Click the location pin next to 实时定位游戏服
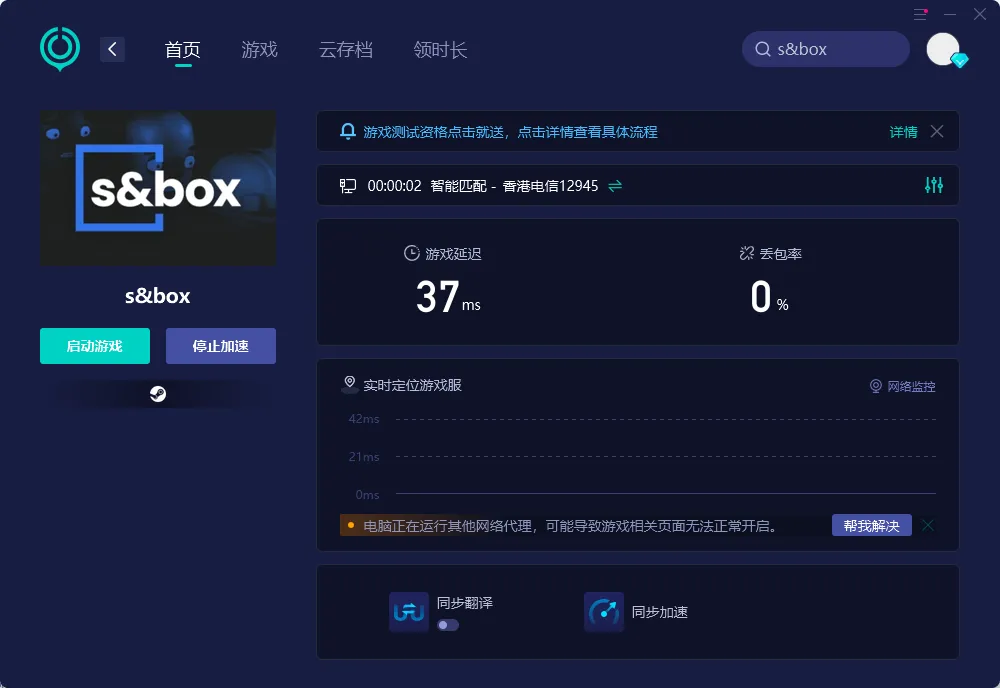This screenshot has width=1000, height=688. coord(349,384)
